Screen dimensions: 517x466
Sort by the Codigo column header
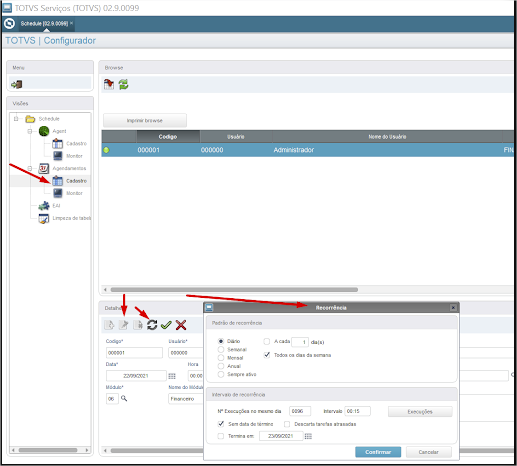[x=168, y=137]
